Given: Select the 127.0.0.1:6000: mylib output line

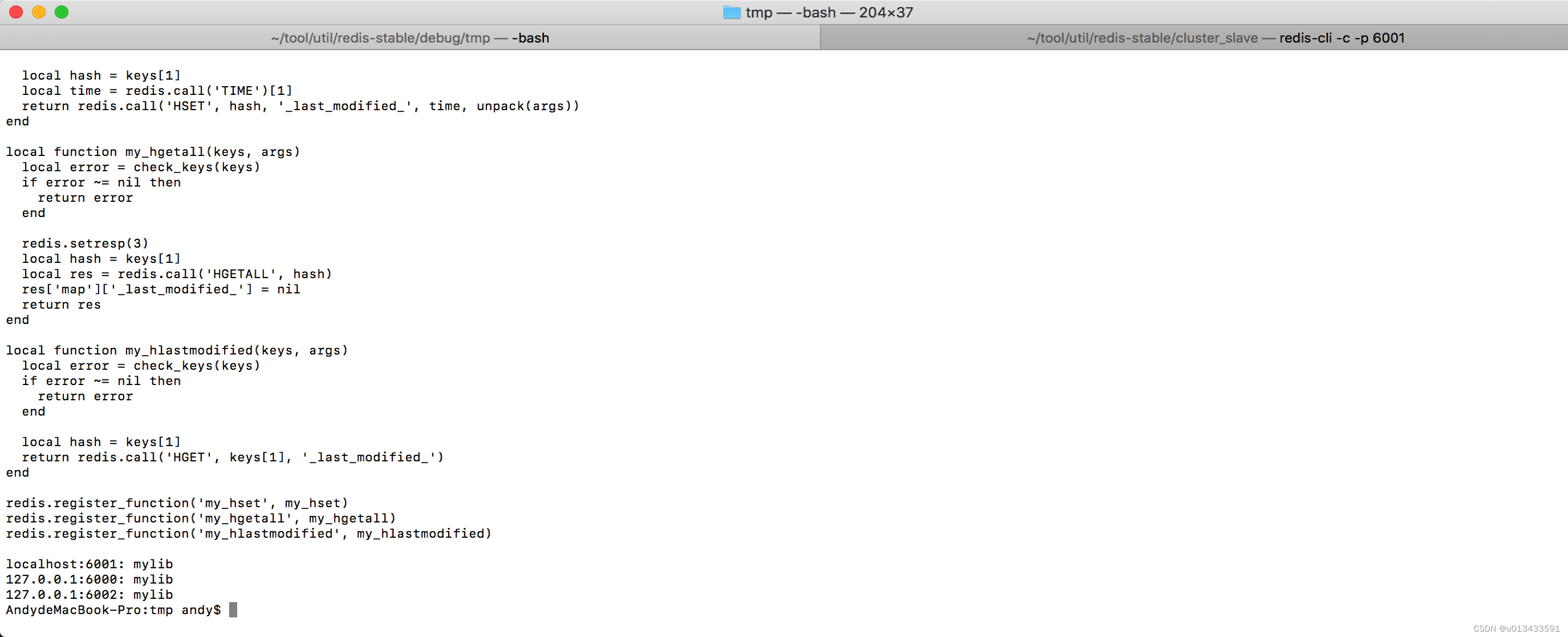Looking at the screenshot, I should 89,579.
